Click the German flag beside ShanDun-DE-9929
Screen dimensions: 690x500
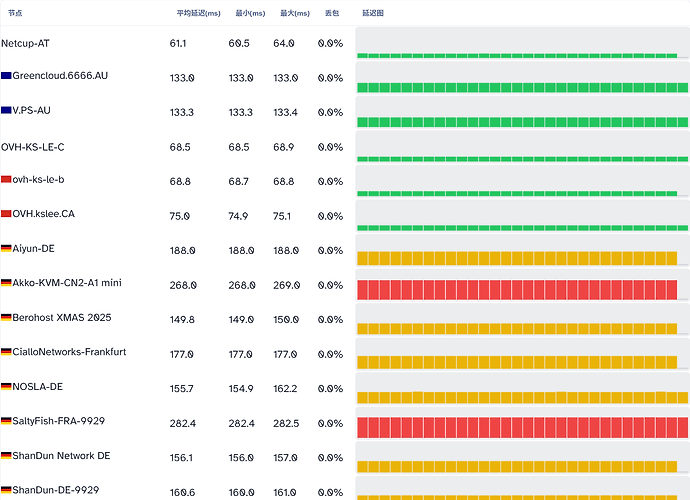pyautogui.click(x=6, y=490)
